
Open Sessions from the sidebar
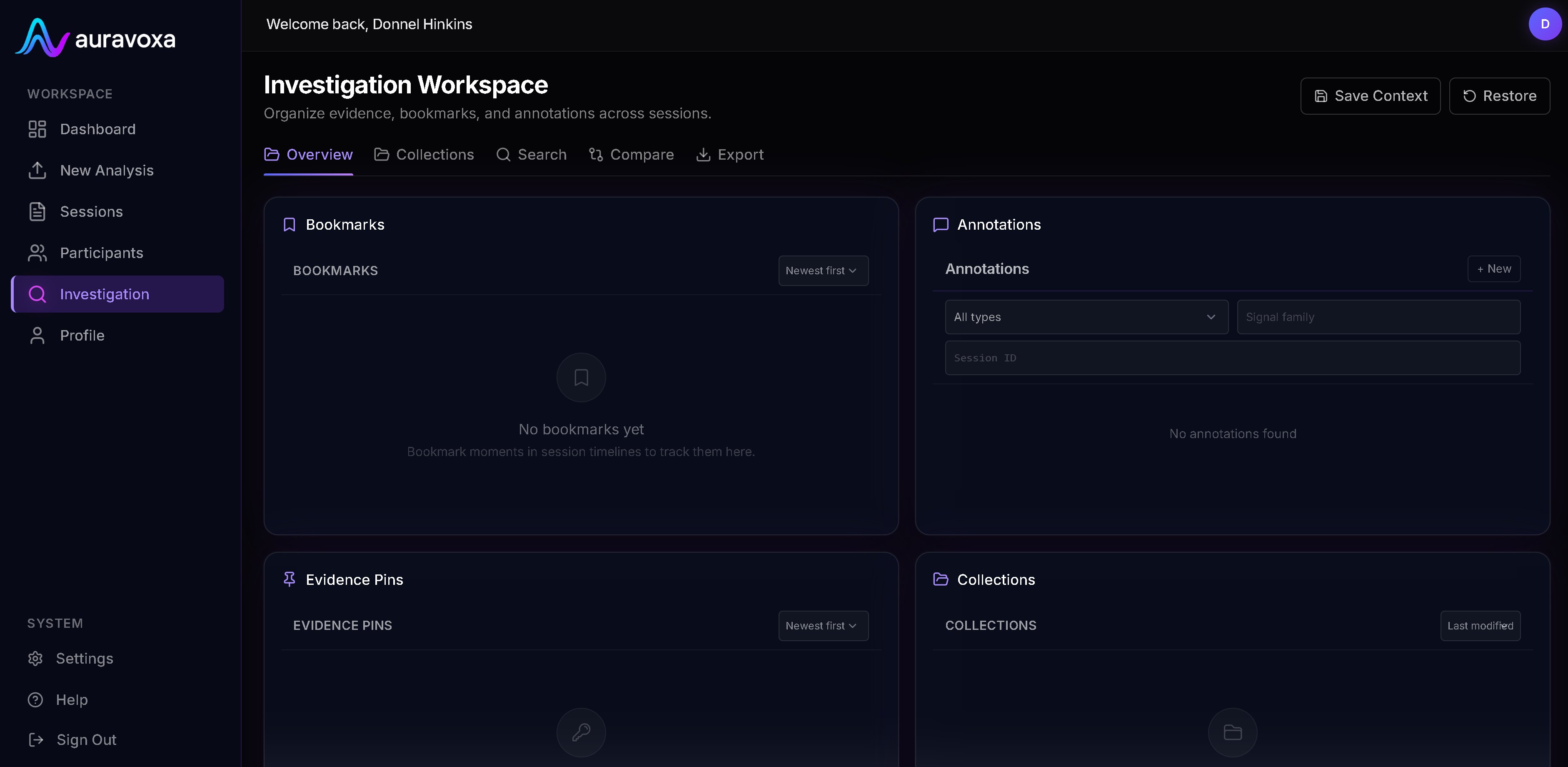[118, 211]
